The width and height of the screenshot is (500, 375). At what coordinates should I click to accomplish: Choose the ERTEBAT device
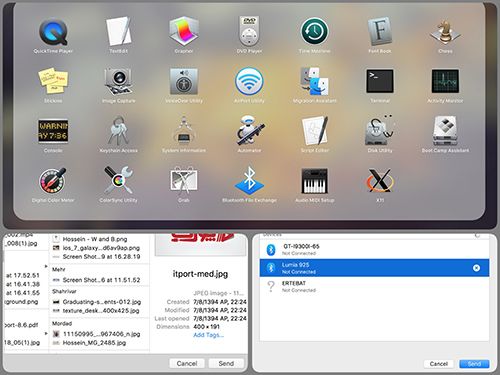click(x=374, y=286)
